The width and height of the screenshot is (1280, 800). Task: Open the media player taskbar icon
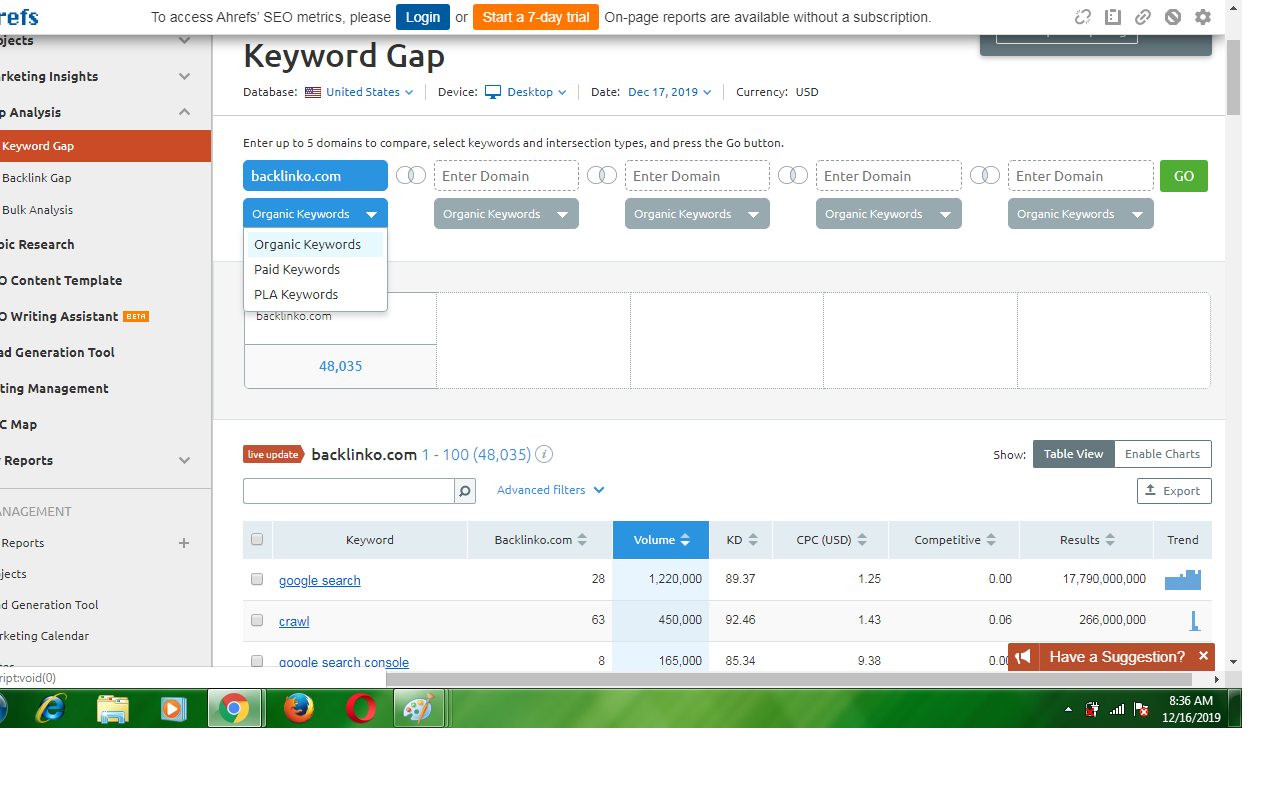[x=173, y=709]
